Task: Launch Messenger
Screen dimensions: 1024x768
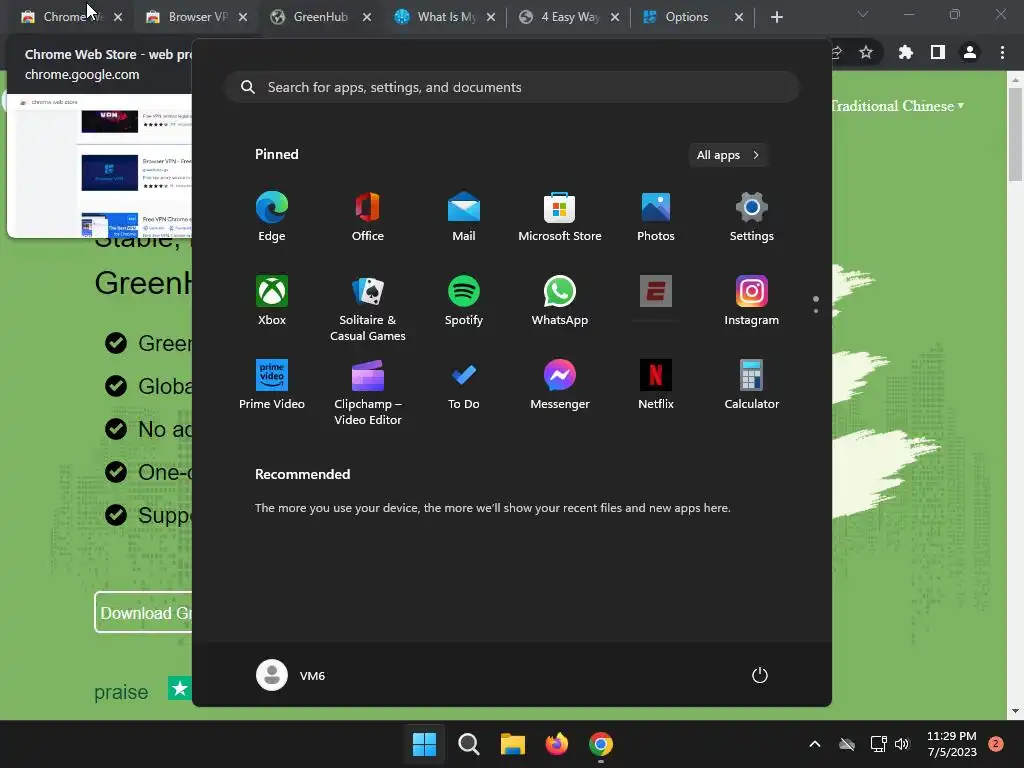Action: (x=560, y=385)
